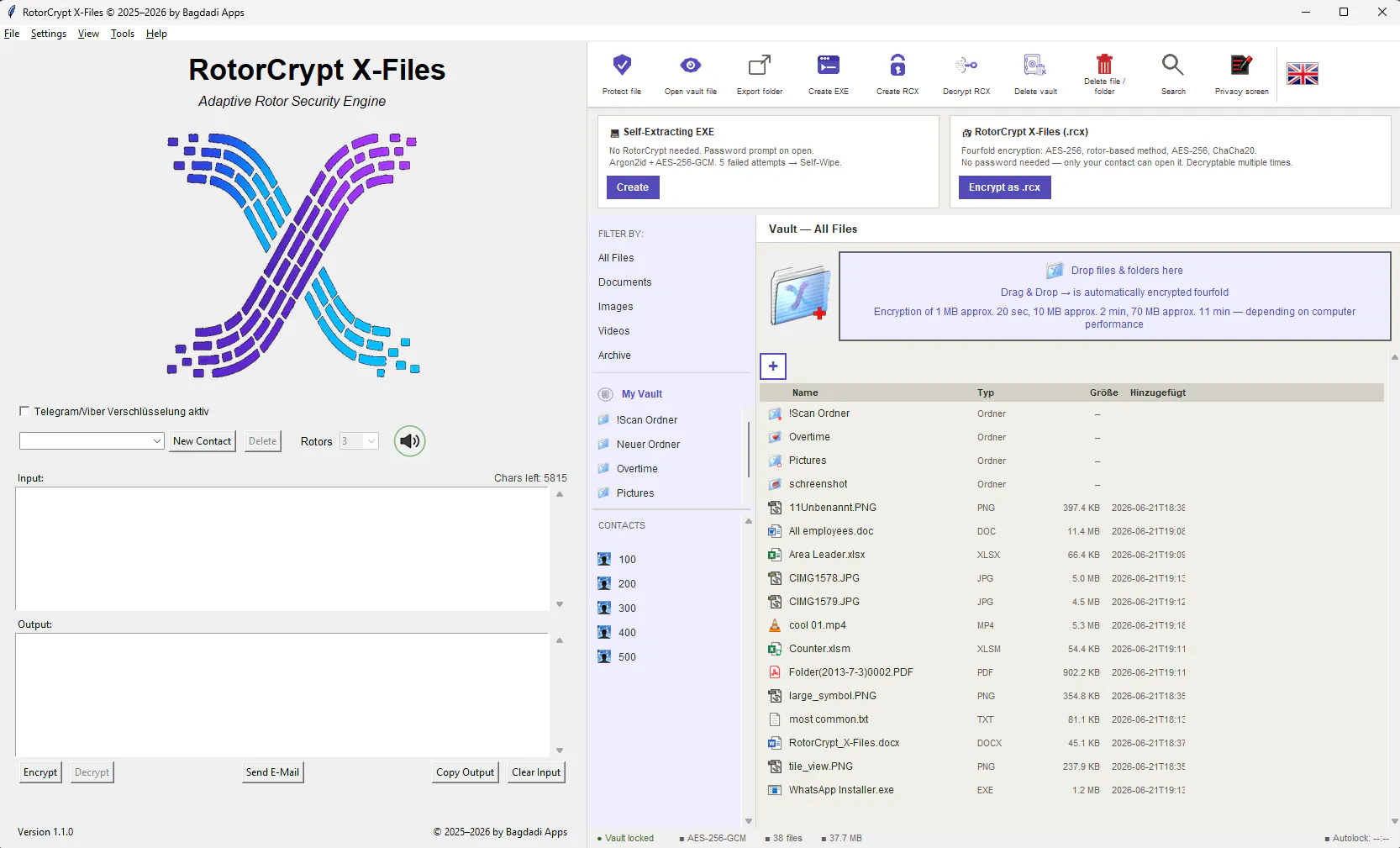Select the cool 01.mp4 file row
Viewport: 1400px width, 848px height.
1071,625
